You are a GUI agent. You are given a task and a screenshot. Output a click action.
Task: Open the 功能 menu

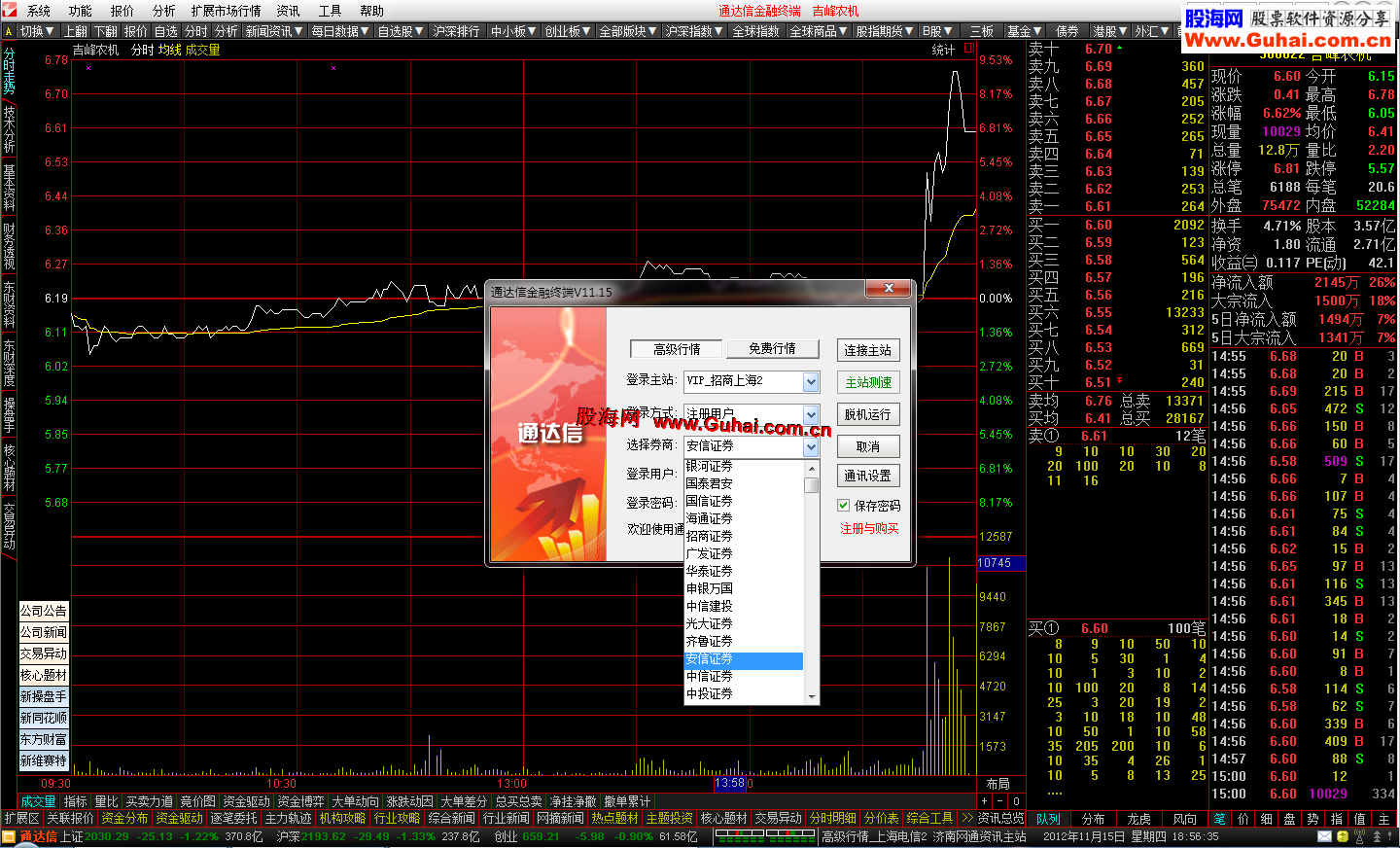click(81, 11)
